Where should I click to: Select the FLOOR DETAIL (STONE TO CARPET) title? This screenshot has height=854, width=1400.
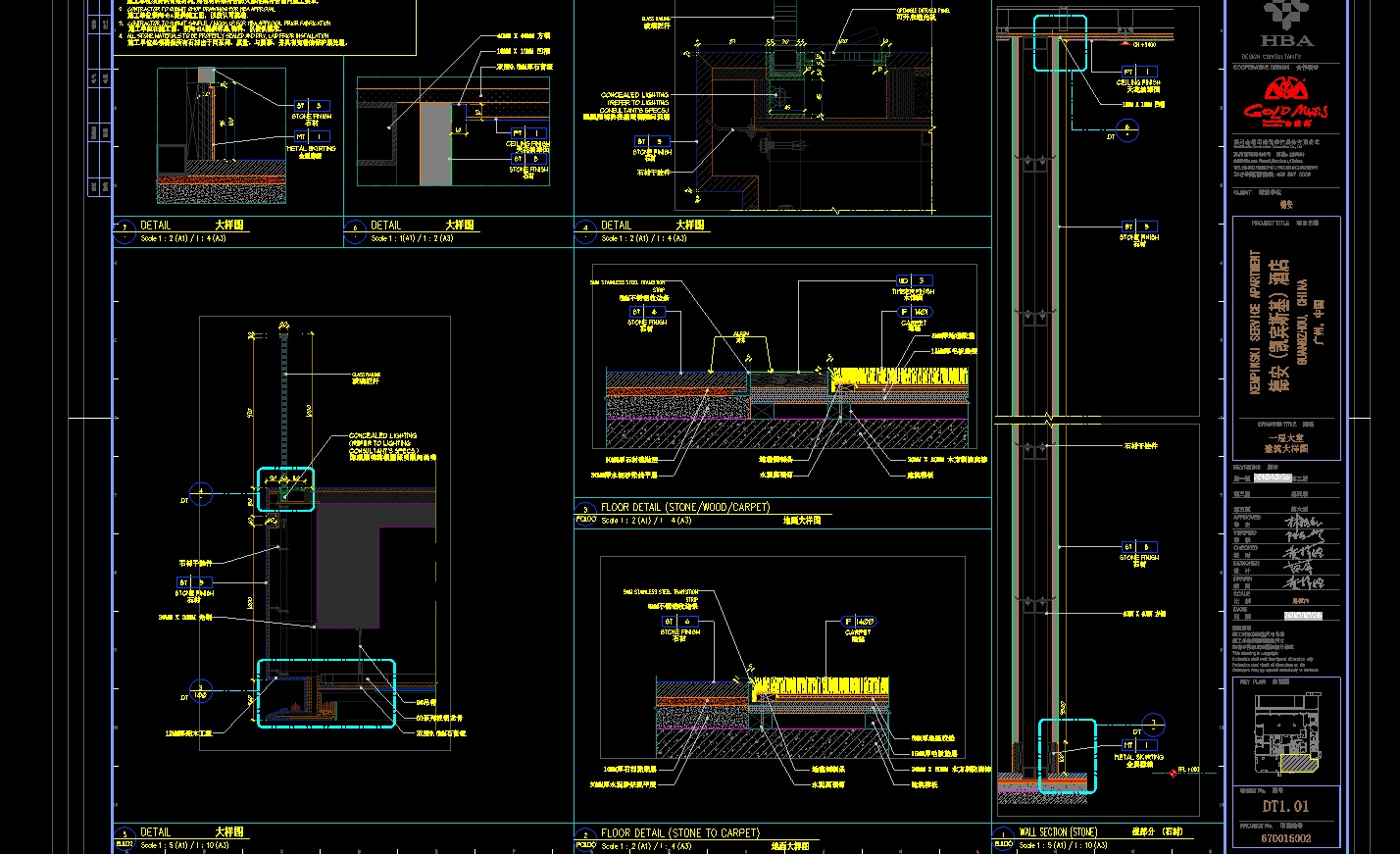[x=680, y=832]
